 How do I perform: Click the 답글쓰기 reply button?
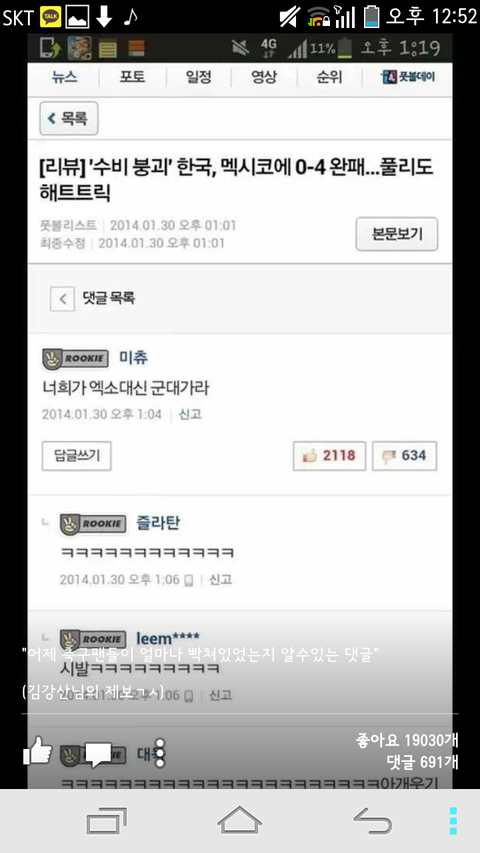[77, 456]
